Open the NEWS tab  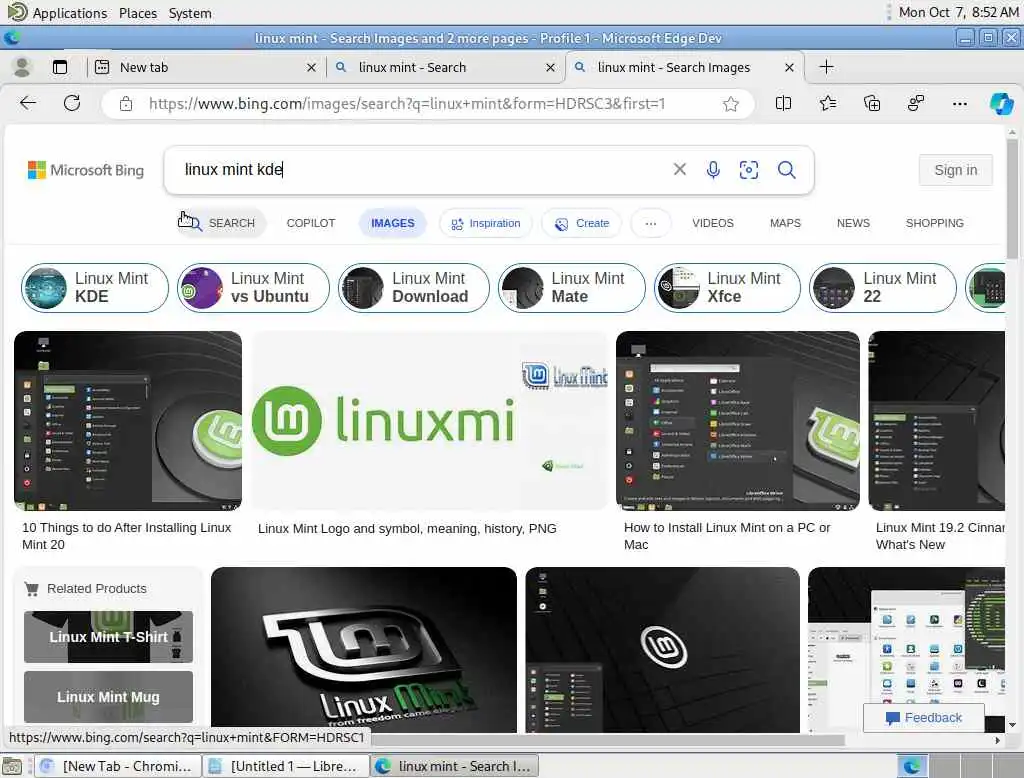point(853,223)
